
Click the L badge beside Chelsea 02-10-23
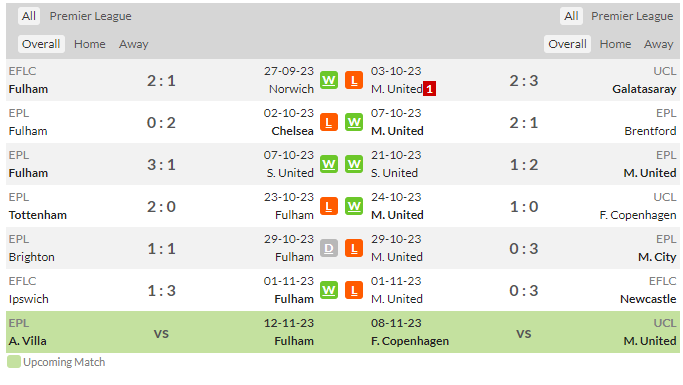329,122
